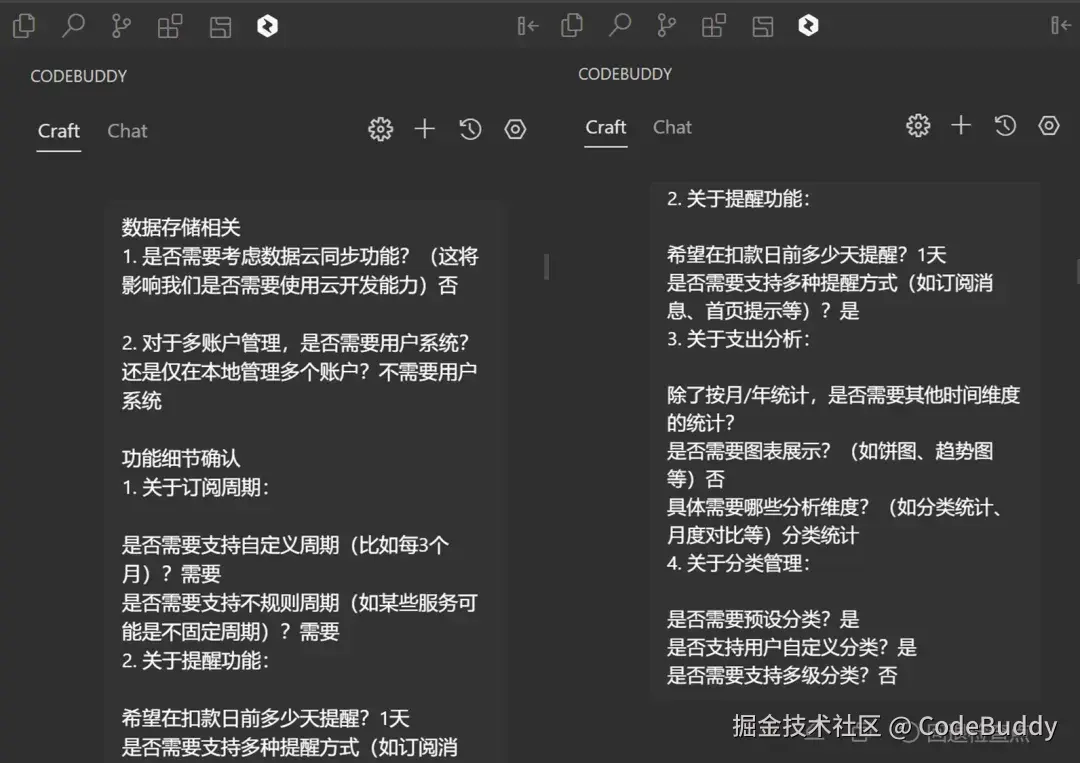Open the CodeBuddy extension from the activity bar
The image size is (1080, 763).
pyautogui.click(x=267, y=25)
